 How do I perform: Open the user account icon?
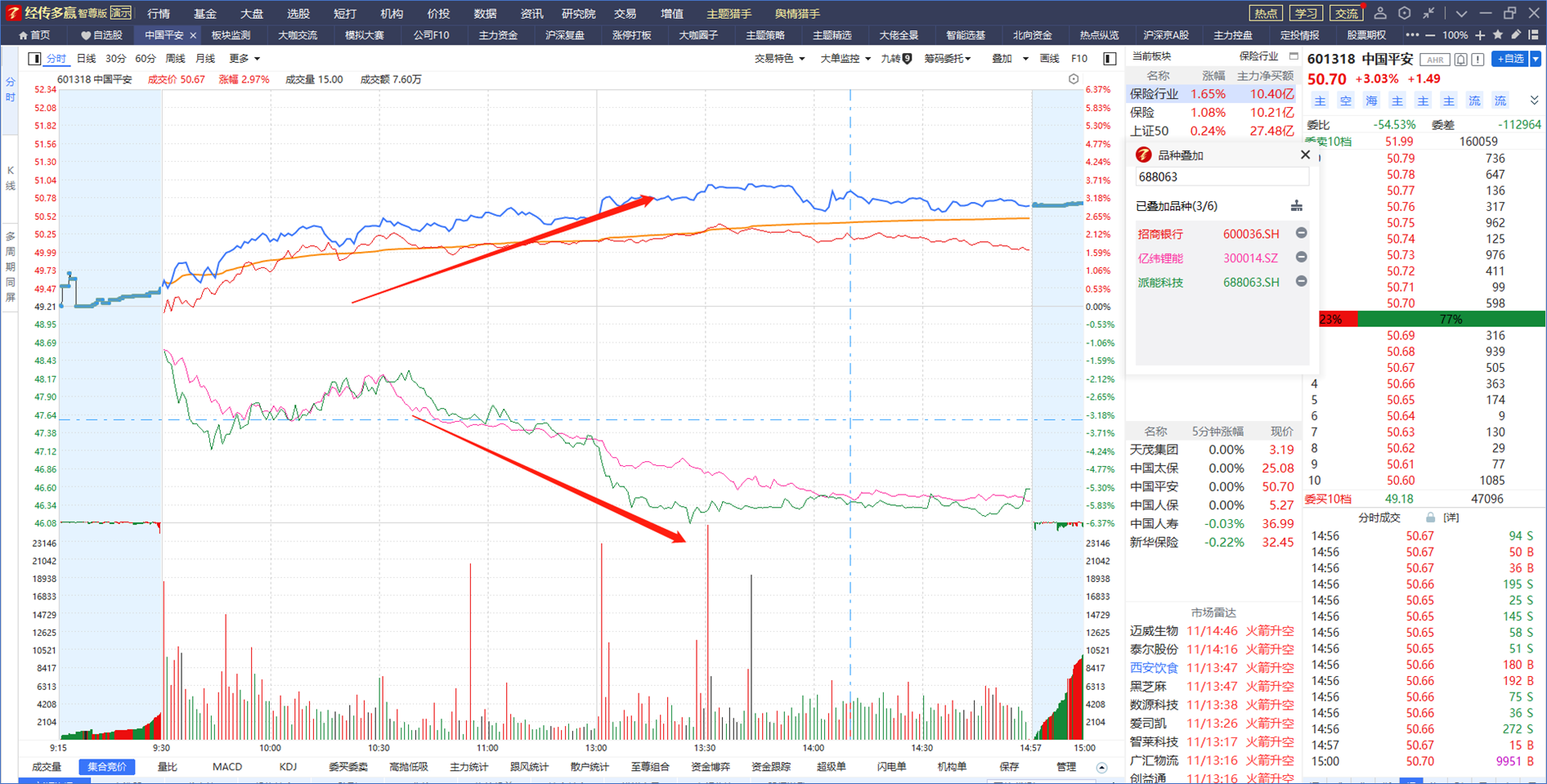(1380, 13)
